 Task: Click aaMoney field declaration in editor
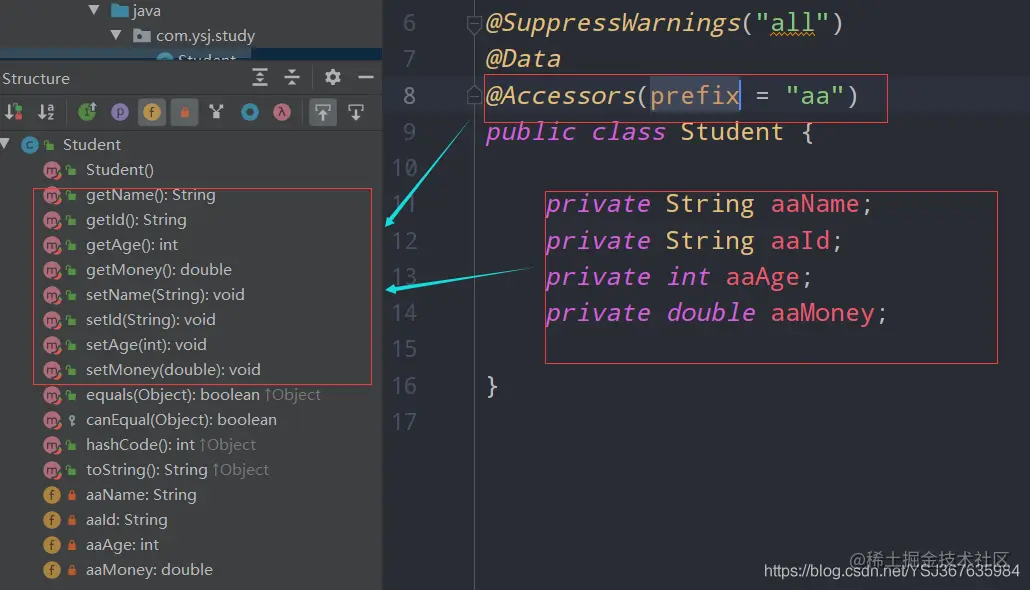pos(822,313)
